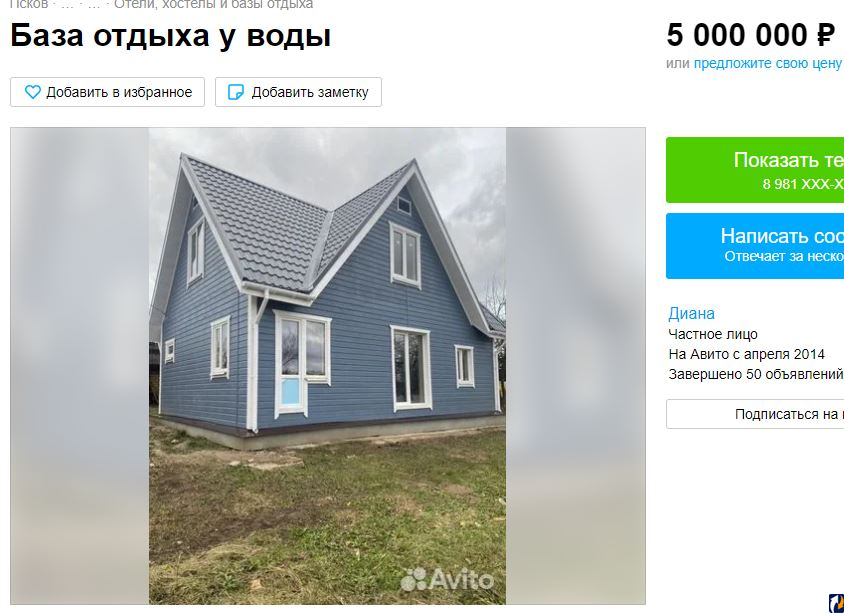Click the предложите свою цену link
The image size is (844, 613).
pos(768,63)
